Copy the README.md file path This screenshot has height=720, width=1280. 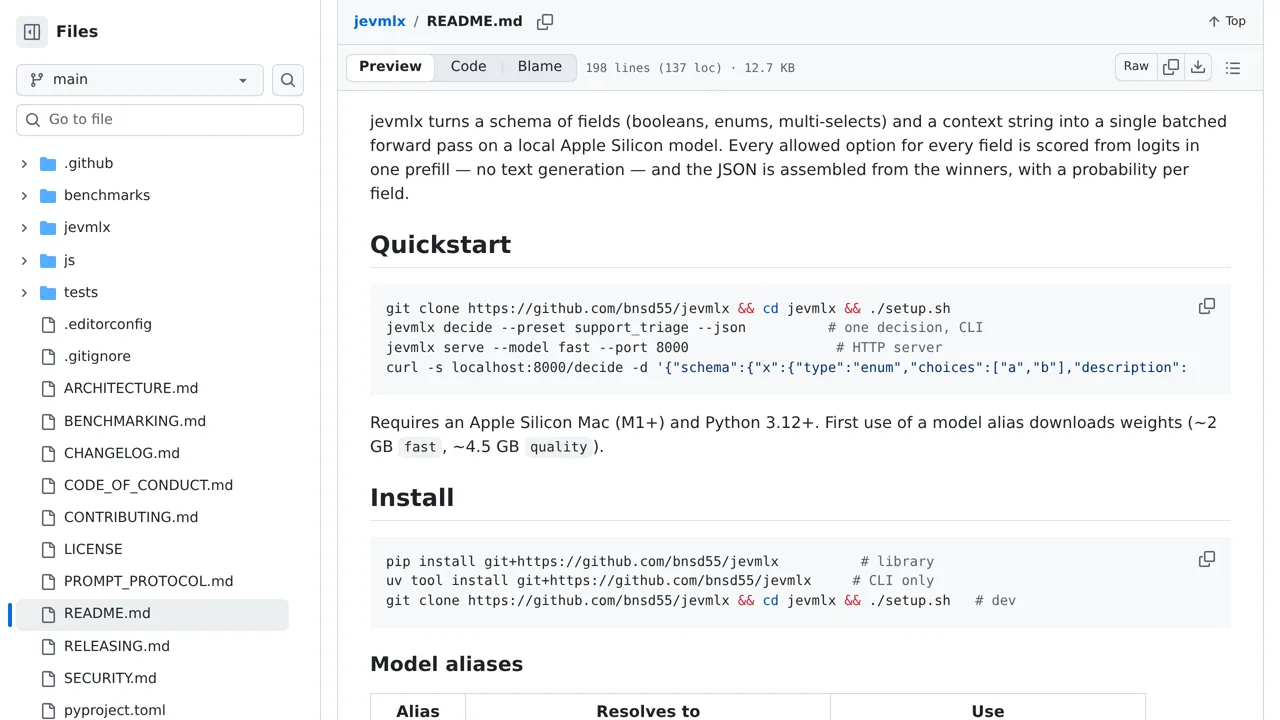pyautogui.click(x=545, y=22)
